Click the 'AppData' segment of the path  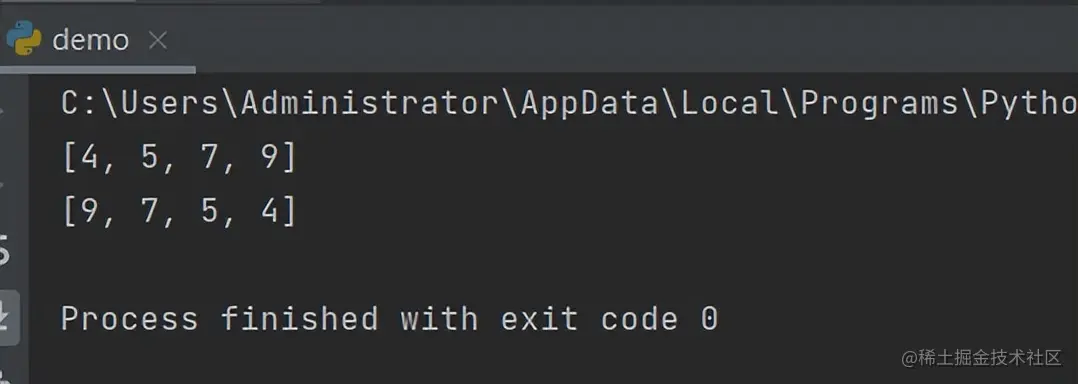coord(589,104)
